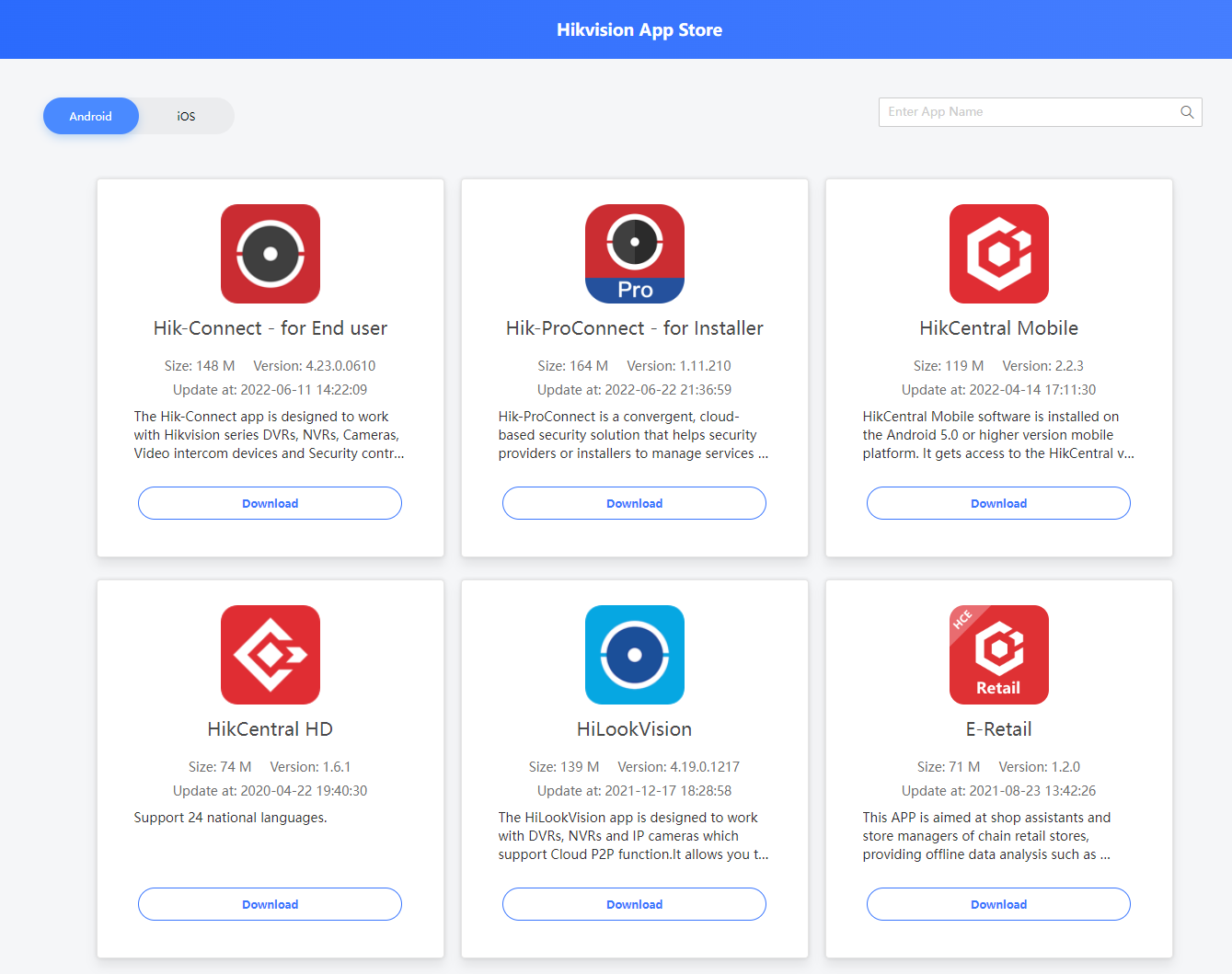The width and height of the screenshot is (1232, 974).
Task: Click 'Version: 4.23.0.0610' text
Action: point(315,366)
